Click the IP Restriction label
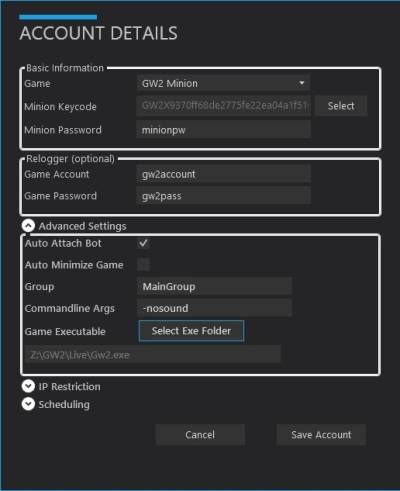Image resolution: width=400 pixels, height=491 pixels. 69,386
